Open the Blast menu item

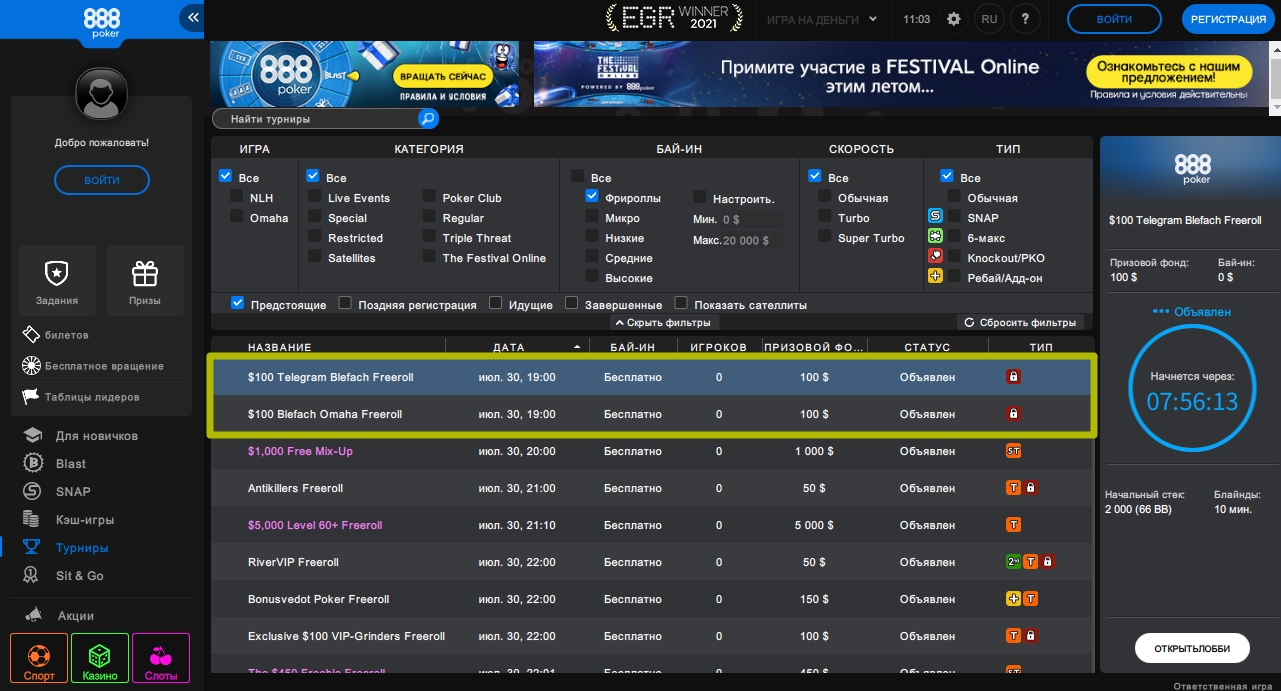[56, 464]
